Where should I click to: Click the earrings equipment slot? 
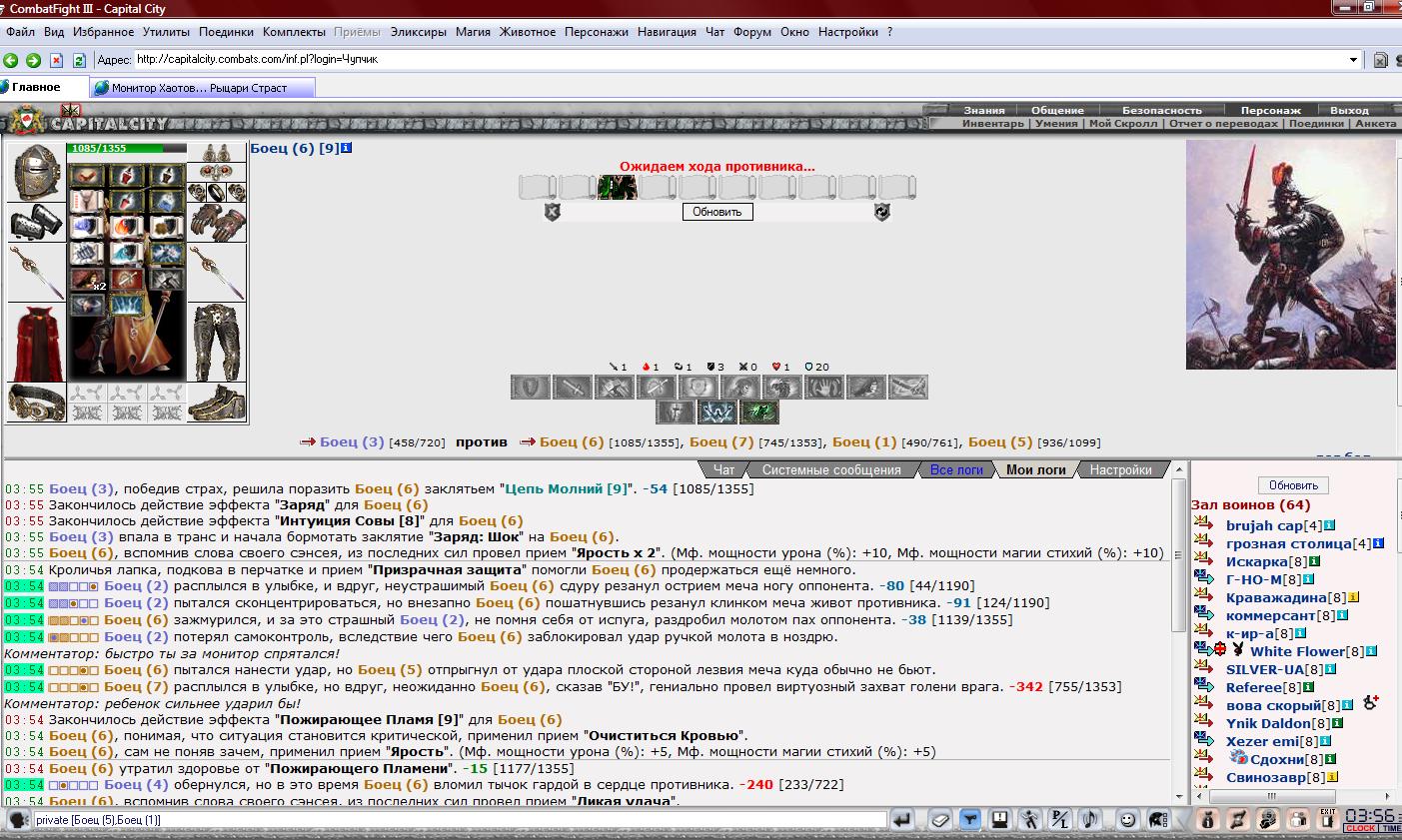point(216,153)
